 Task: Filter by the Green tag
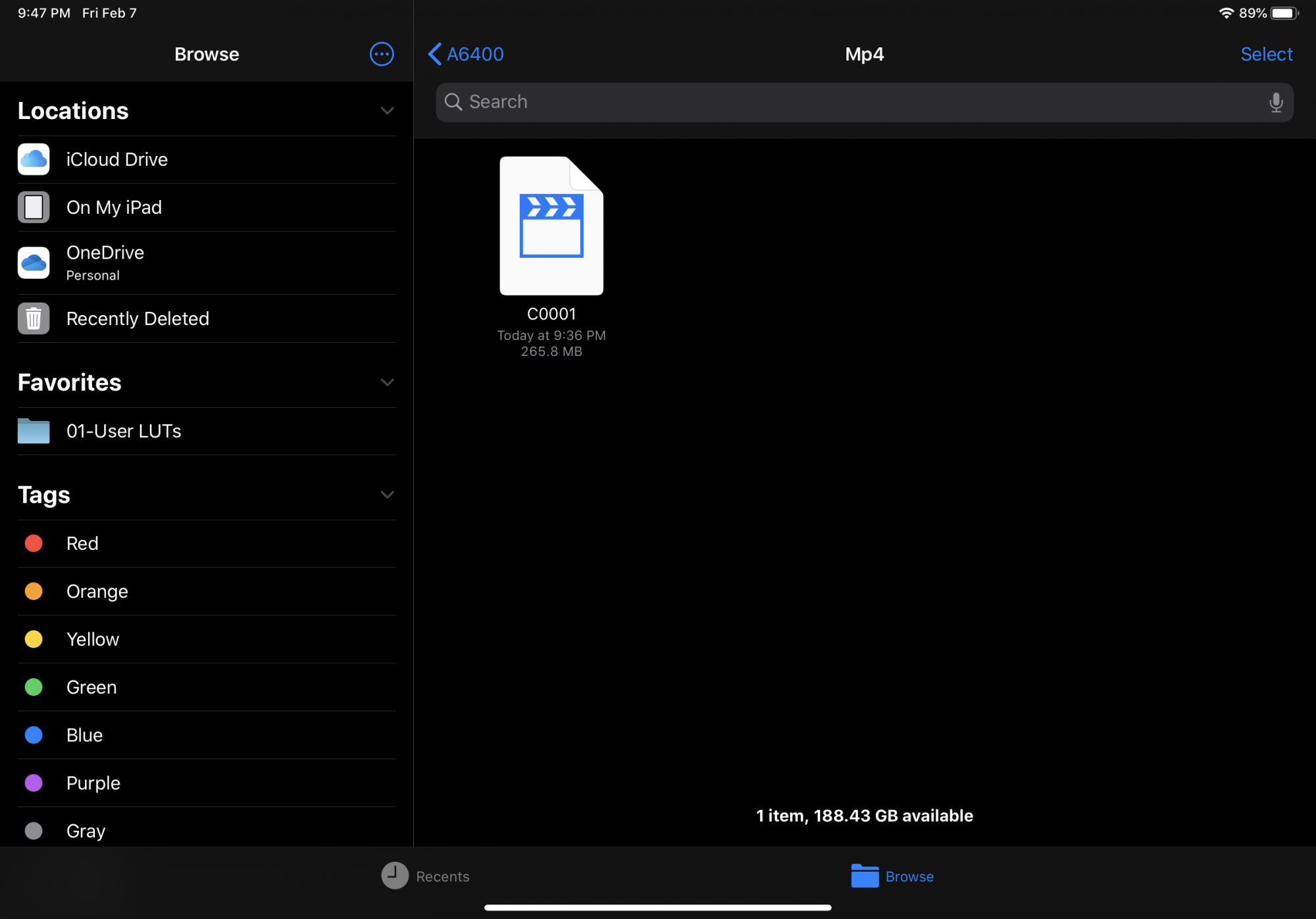coord(91,687)
